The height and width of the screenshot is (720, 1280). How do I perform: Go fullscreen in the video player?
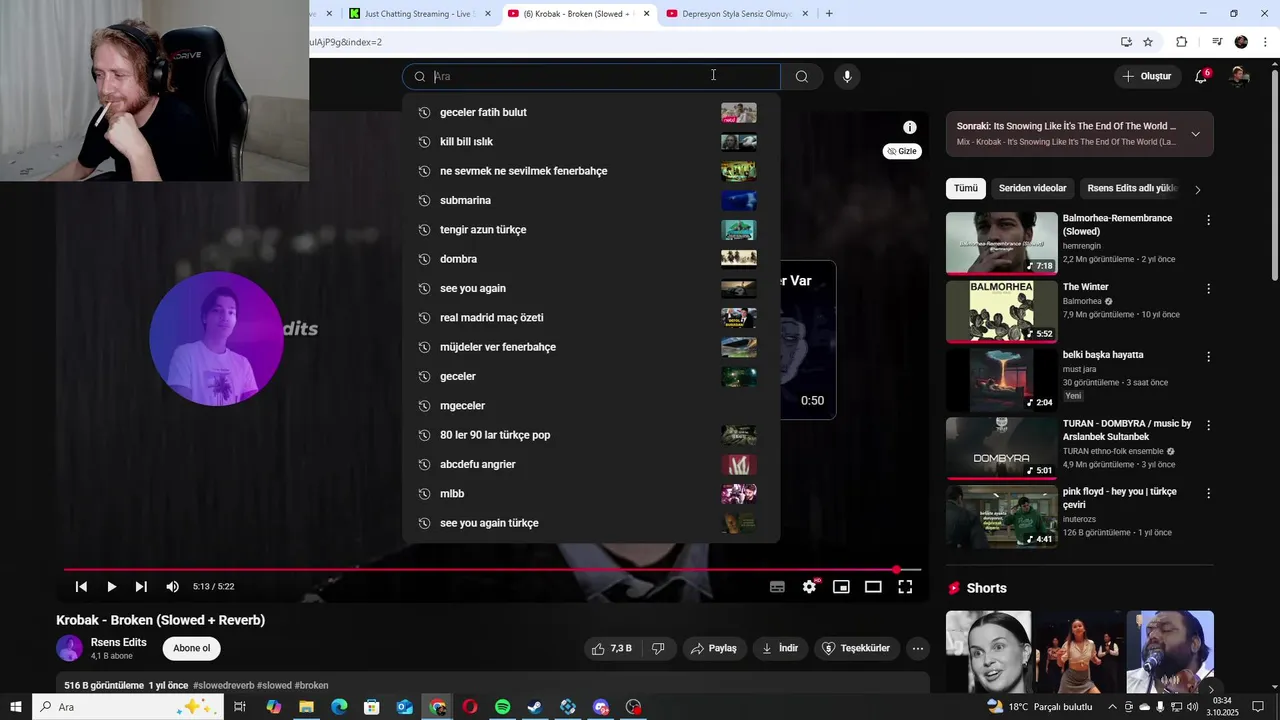tap(905, 587)
